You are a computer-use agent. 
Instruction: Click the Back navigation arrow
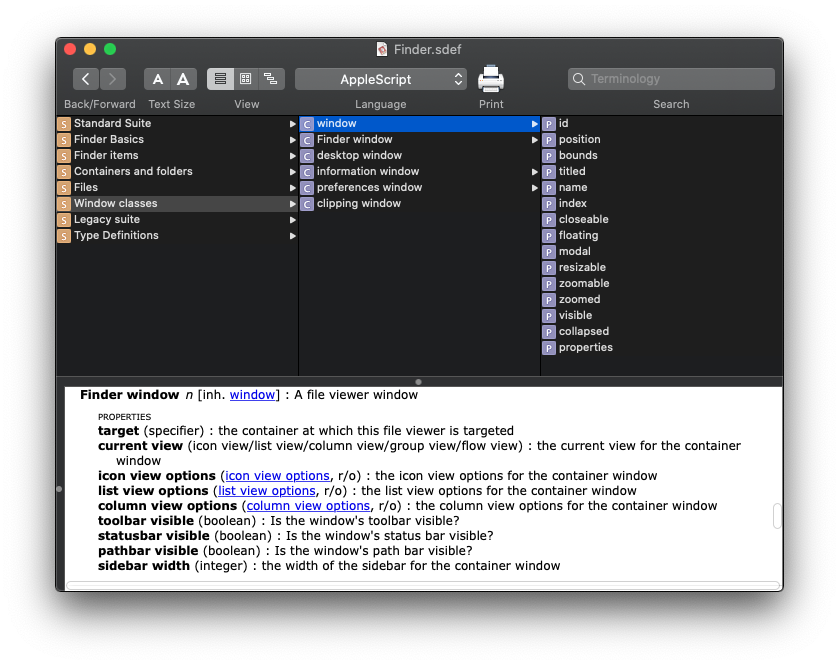point(86,79)
